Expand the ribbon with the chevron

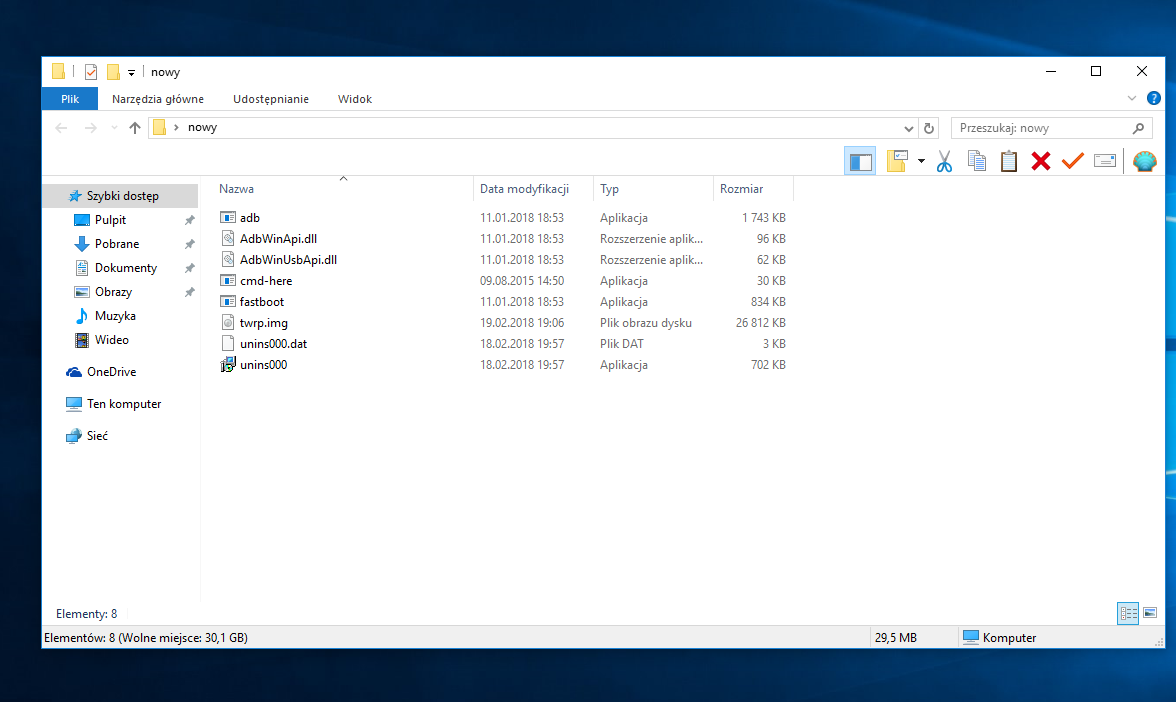coord(1132,98)
